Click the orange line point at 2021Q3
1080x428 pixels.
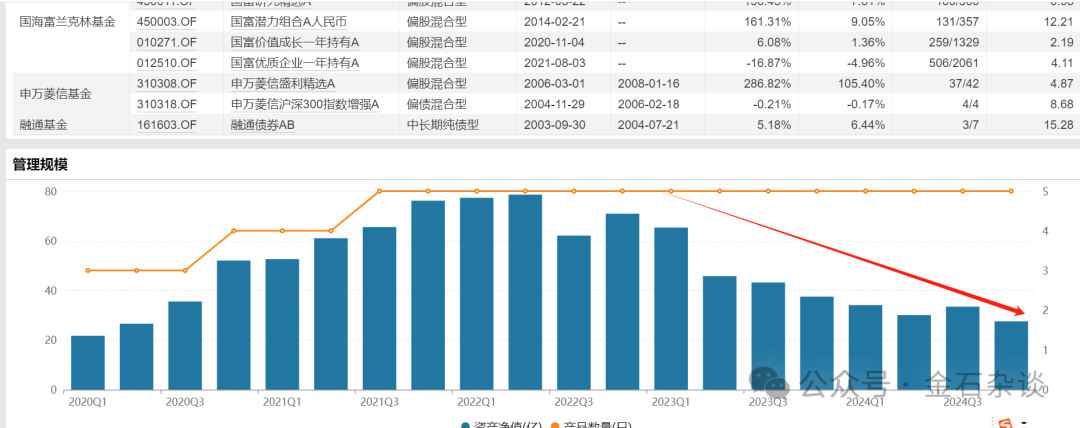point(379,191)
